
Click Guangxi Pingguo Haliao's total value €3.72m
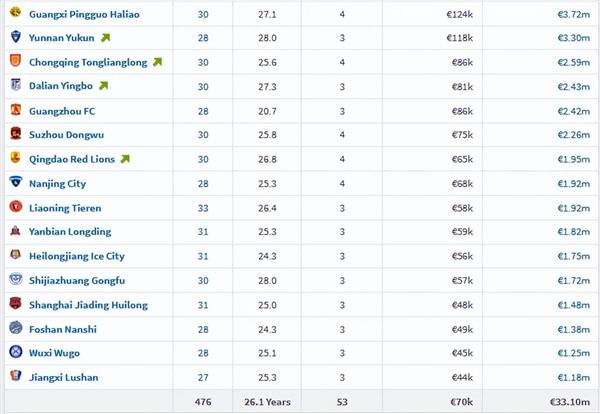coord(573,14)
